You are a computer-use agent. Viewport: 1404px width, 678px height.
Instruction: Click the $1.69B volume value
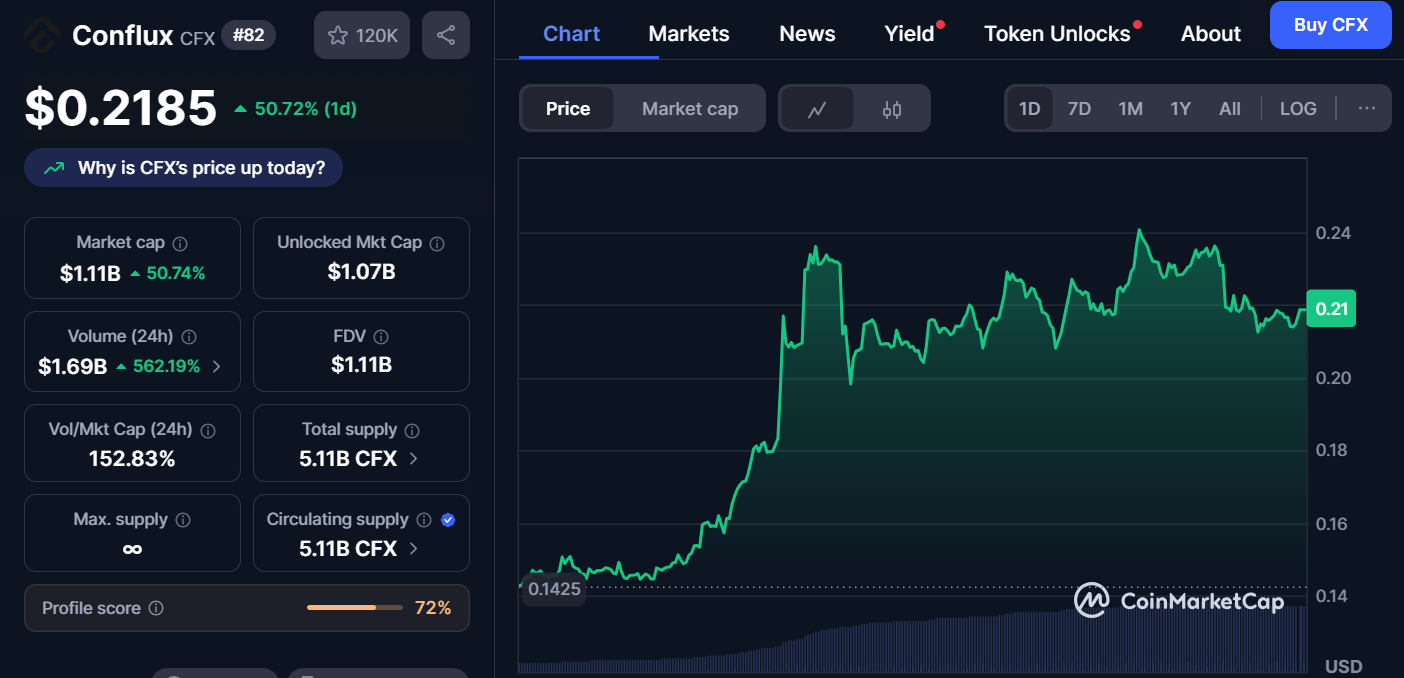pos(72,367)
